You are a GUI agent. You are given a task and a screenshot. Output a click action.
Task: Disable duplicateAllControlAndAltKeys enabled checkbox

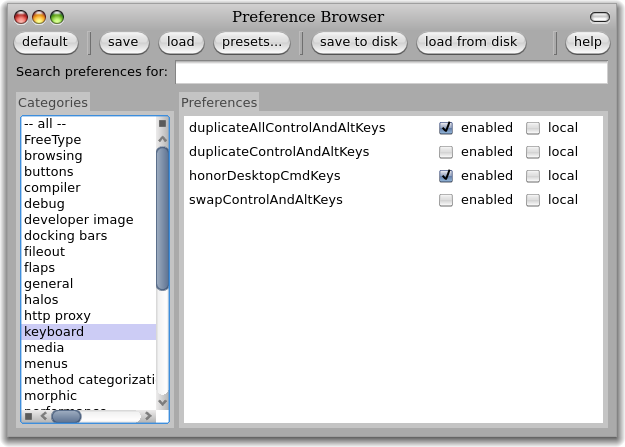(x=446, y=128)
